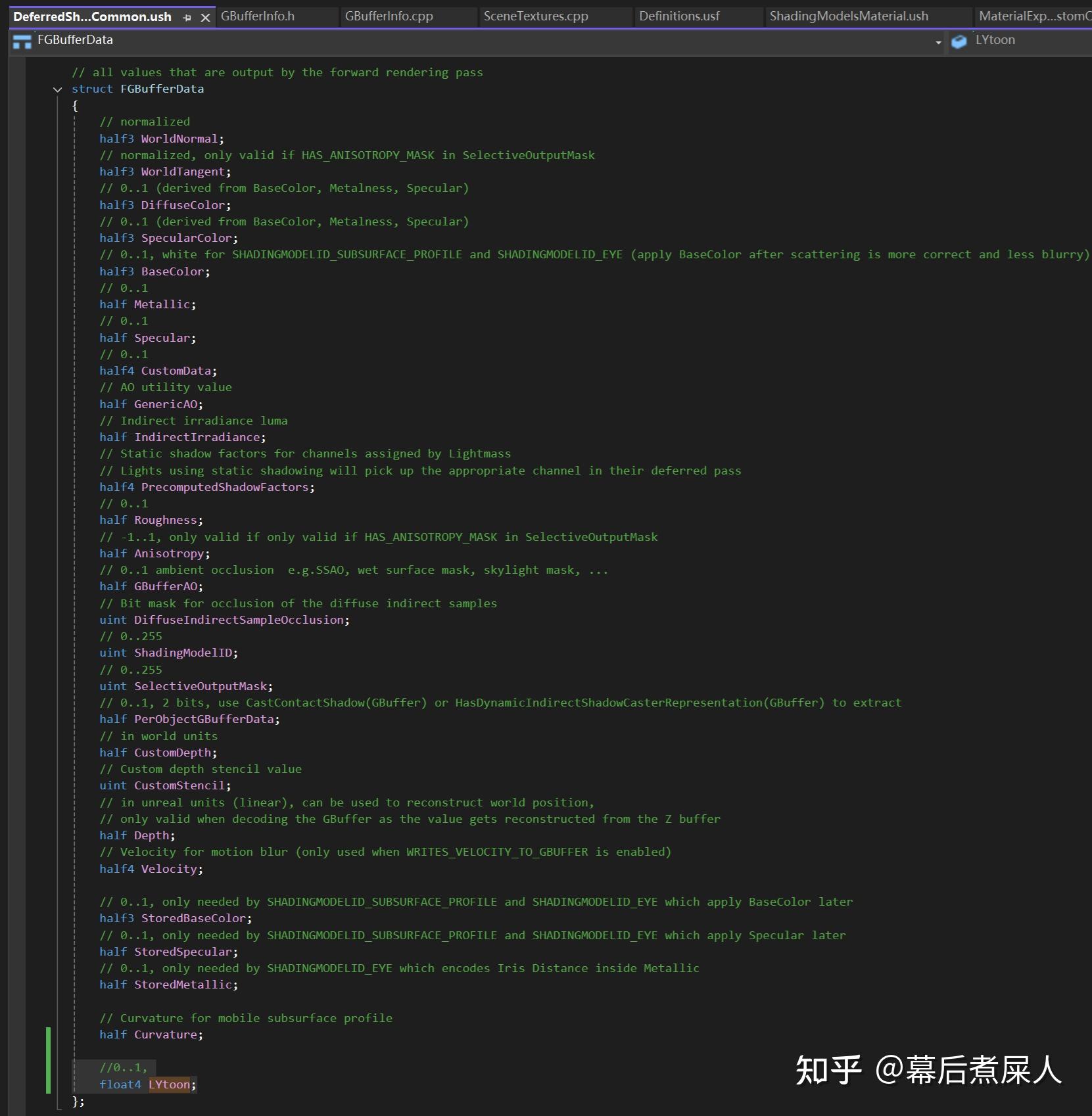Viewport: 1092px width, 1116px height.
Task: Click the FGBufferData breadcrumb label
Action: pyautogui.click(x=75, y=40)
